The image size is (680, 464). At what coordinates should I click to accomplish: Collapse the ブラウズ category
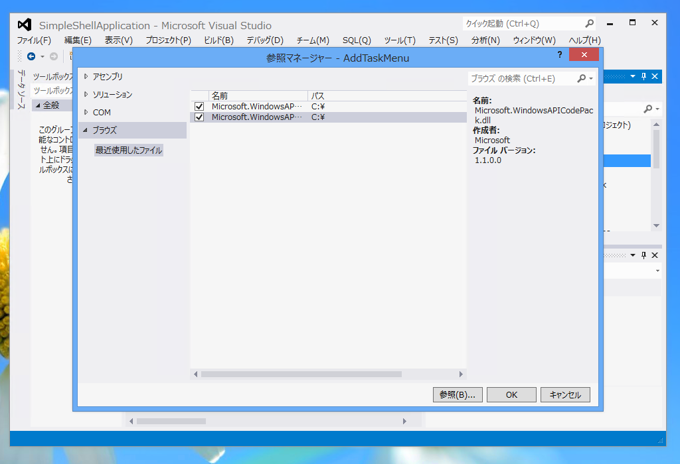tap(85, 130)
